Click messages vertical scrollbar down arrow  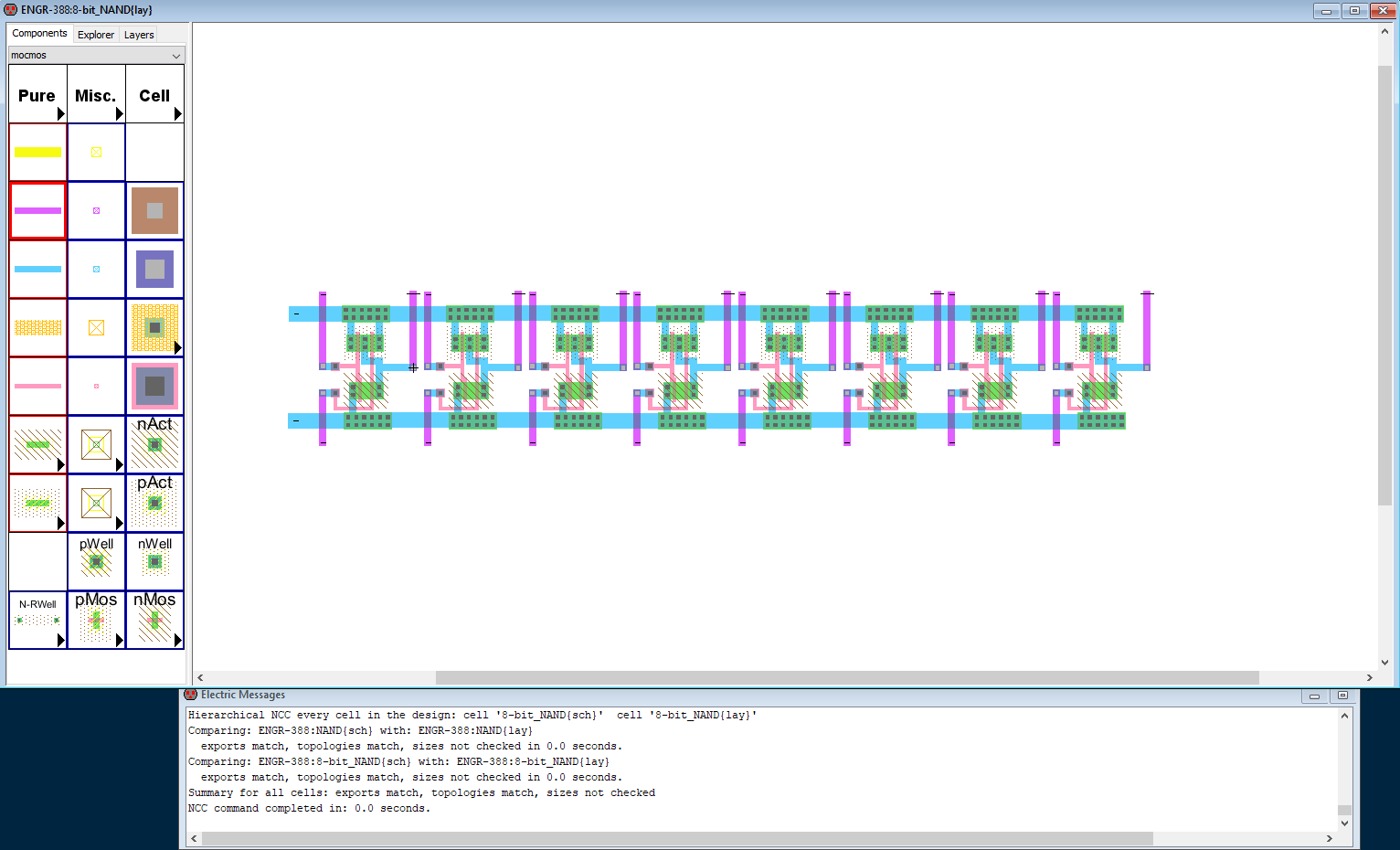pos(1344,823)
